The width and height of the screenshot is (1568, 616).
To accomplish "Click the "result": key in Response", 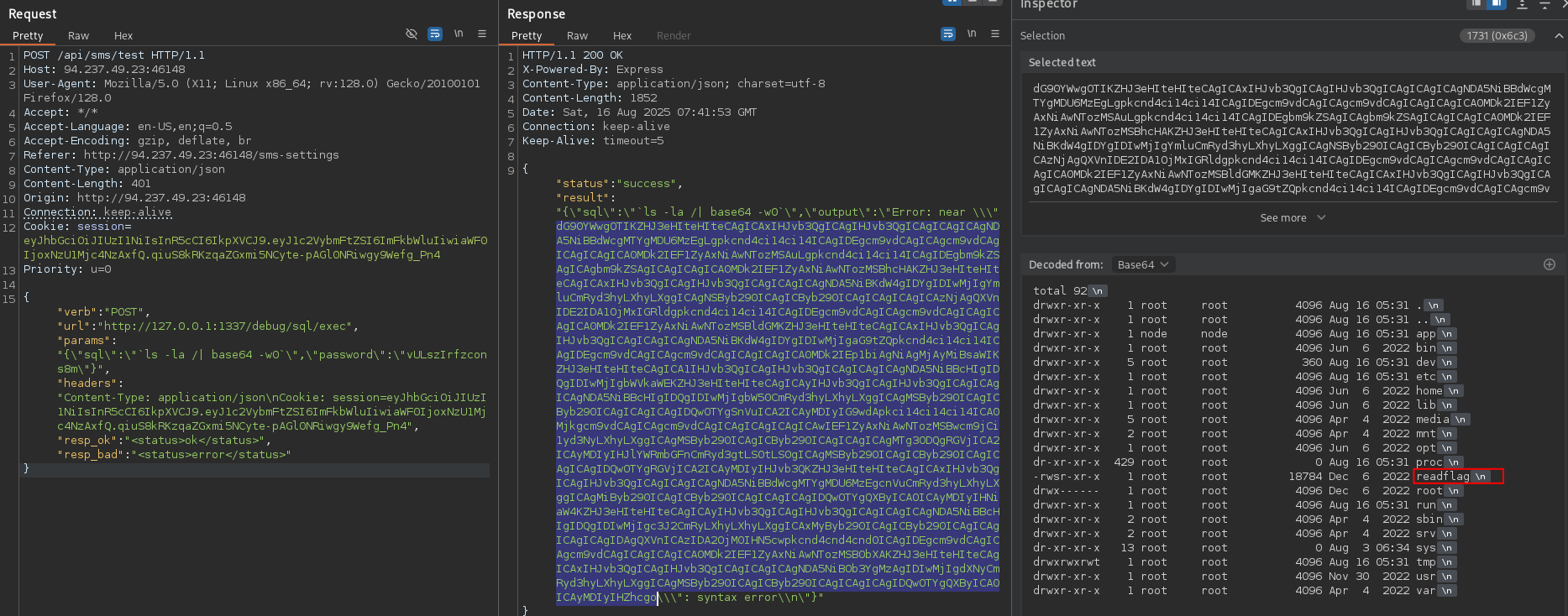I will tap(585, 198).
